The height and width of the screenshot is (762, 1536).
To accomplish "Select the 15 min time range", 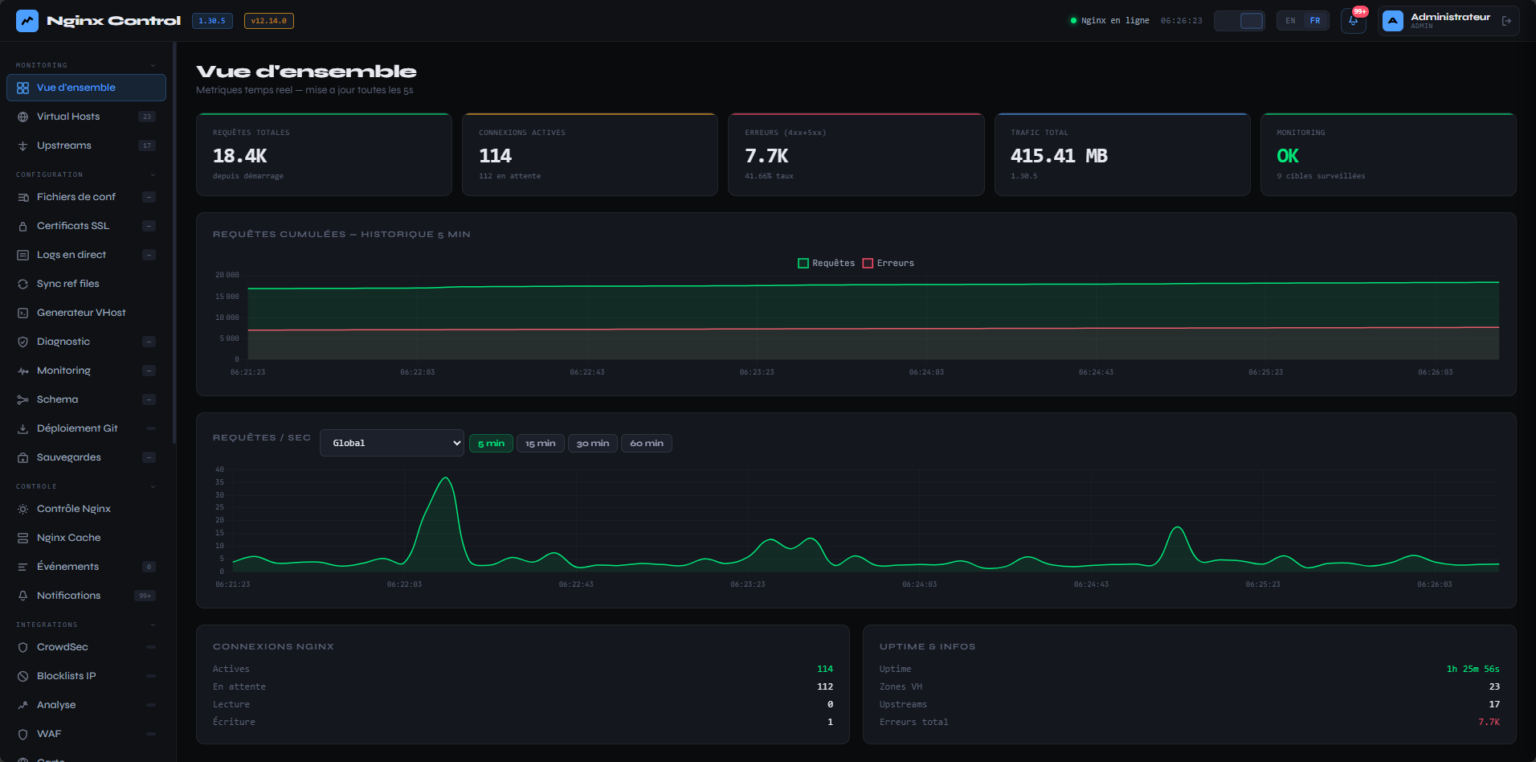I will coord(541,443).
